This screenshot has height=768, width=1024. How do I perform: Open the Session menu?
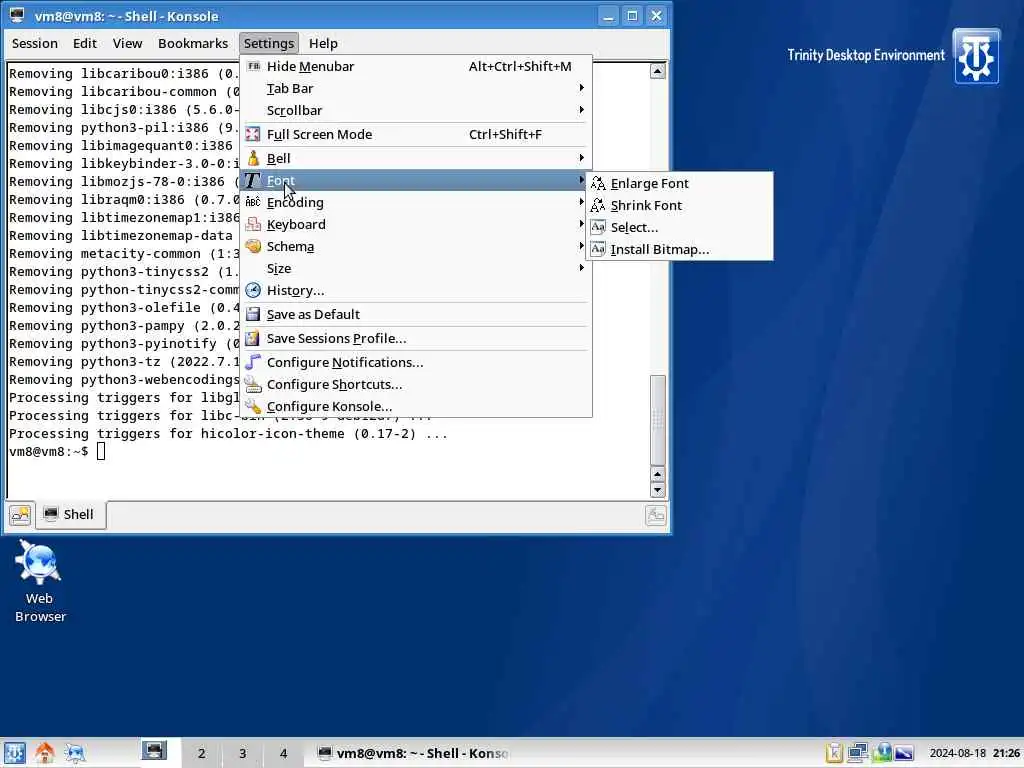[35, 43]
